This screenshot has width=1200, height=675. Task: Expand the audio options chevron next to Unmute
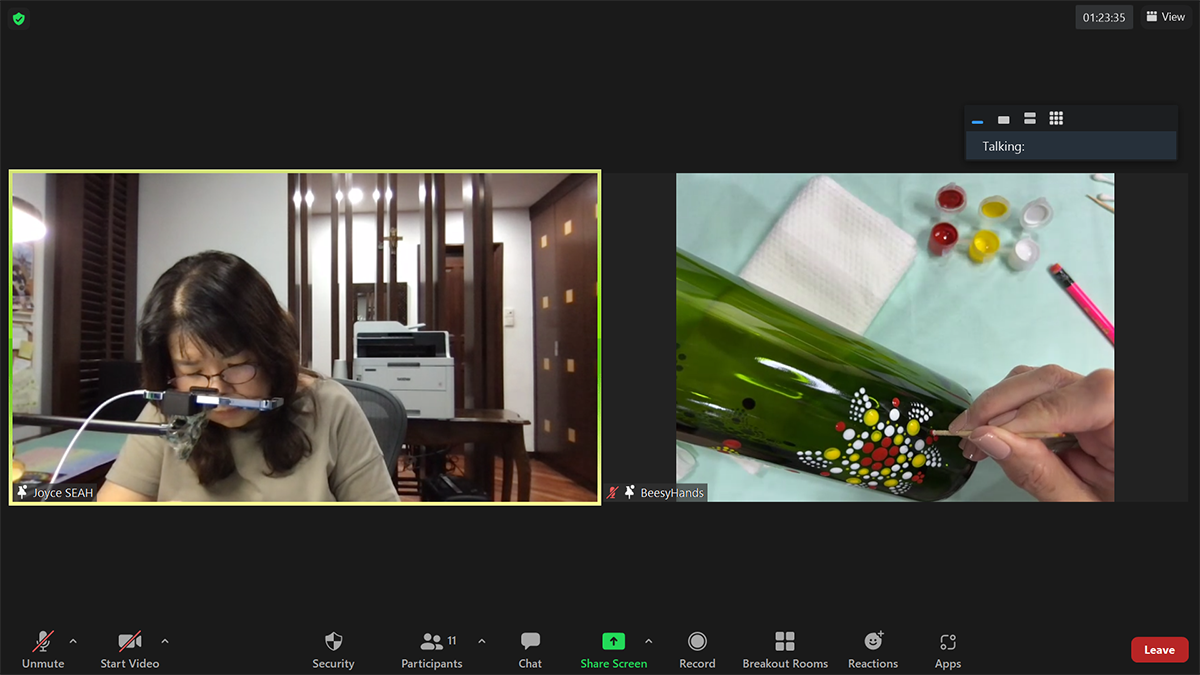point(72,643)
